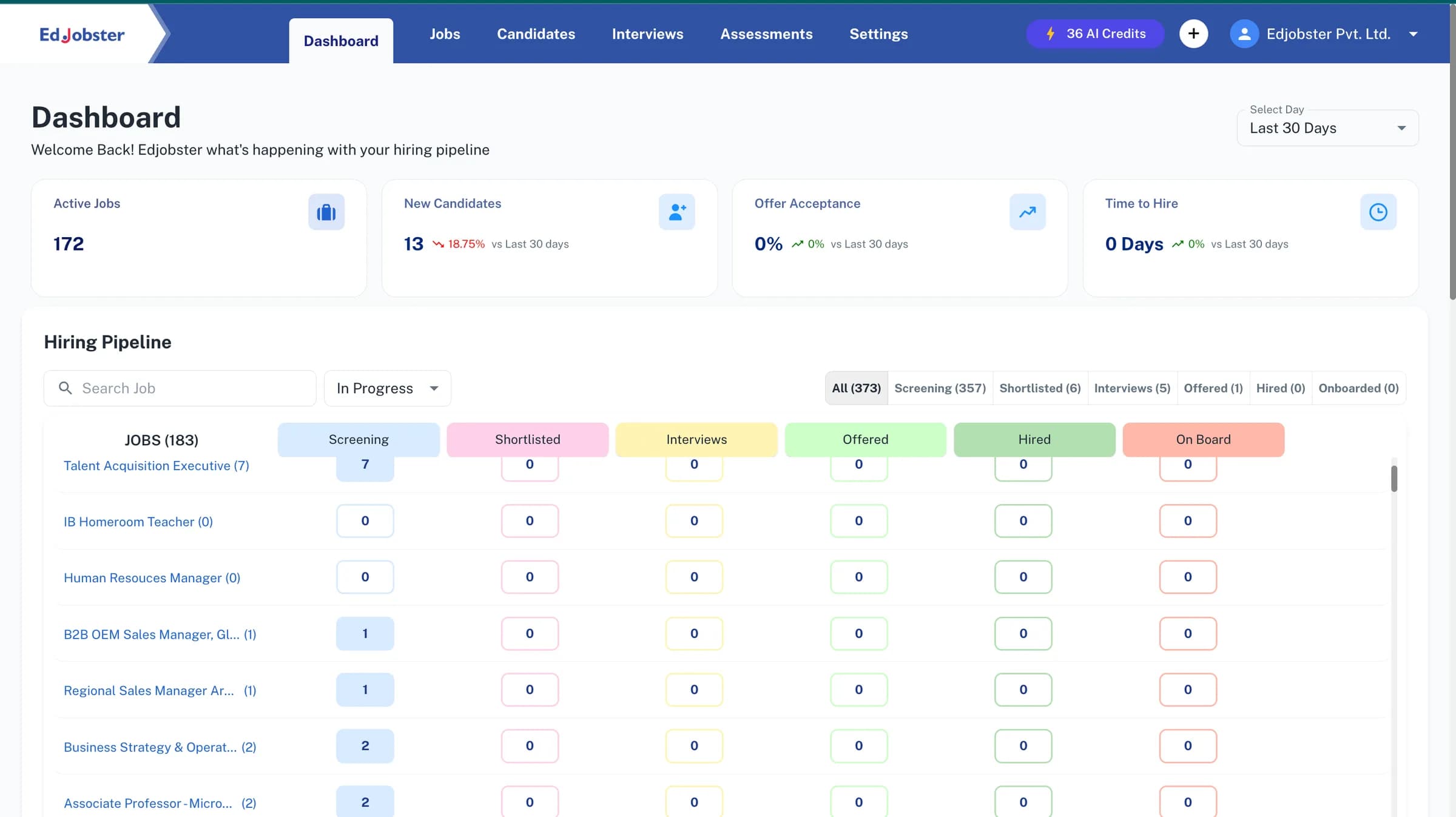Image resolution: width=1456 pixels, height=817 pixels.
Task: Open the Edjobster Pvt. Ltd. account dropdown arrow
Action: click(x=1414, y=34)
